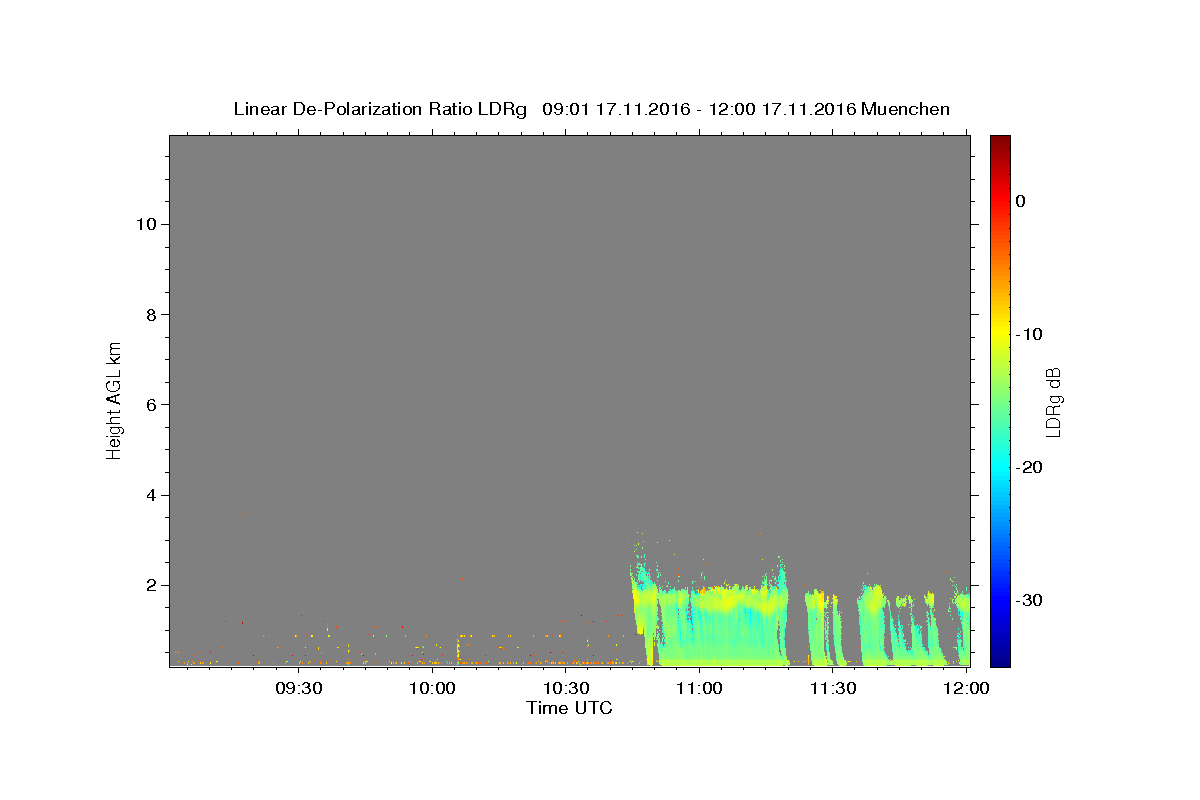Click the 09:30 time axis label

point(298,689)
